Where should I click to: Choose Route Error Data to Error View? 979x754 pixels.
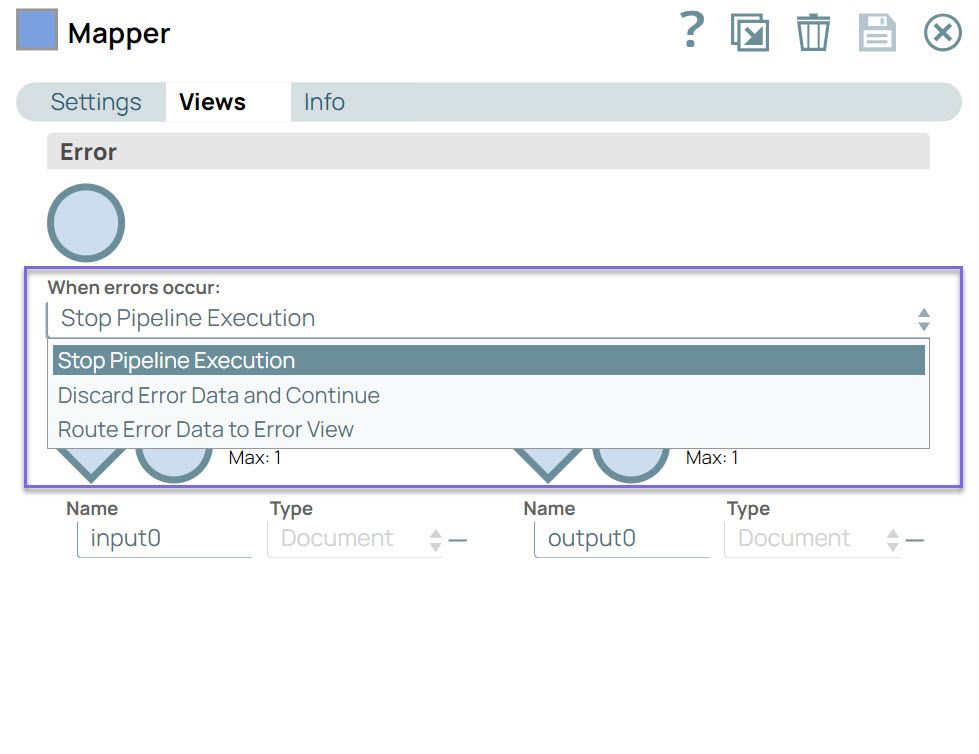[206, 429]
